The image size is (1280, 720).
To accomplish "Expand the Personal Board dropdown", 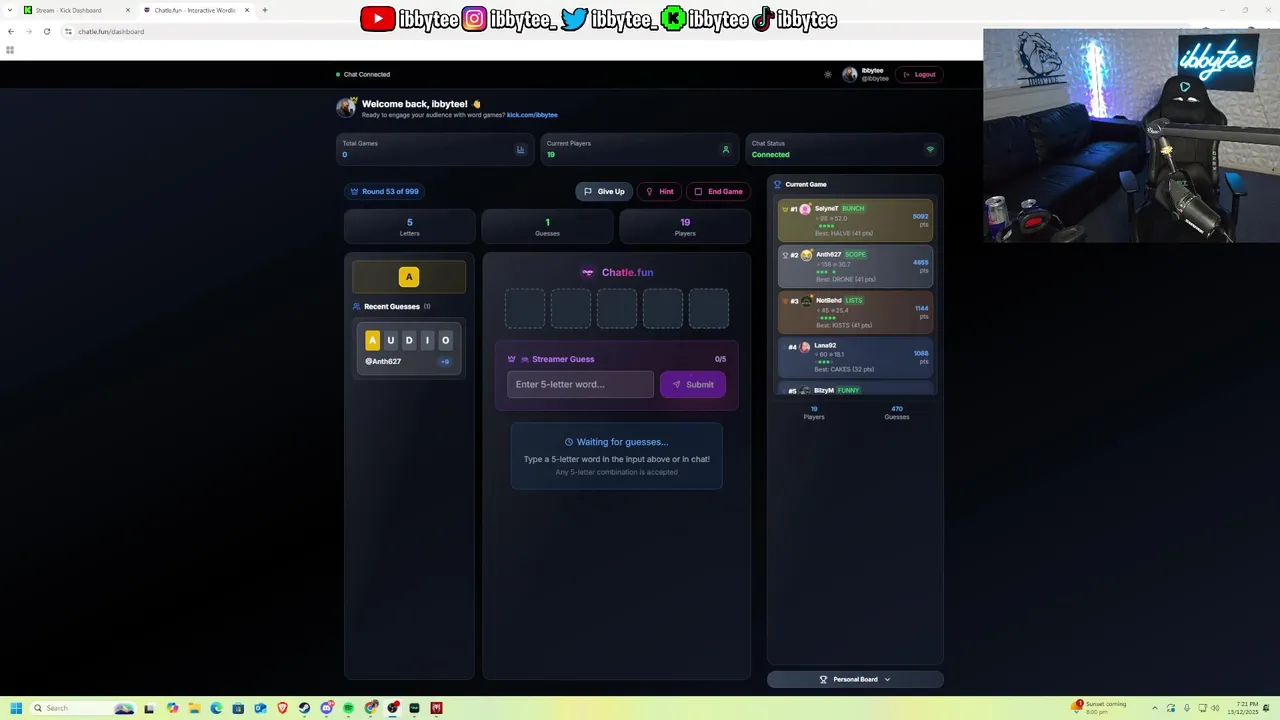I will pos(855,679).
